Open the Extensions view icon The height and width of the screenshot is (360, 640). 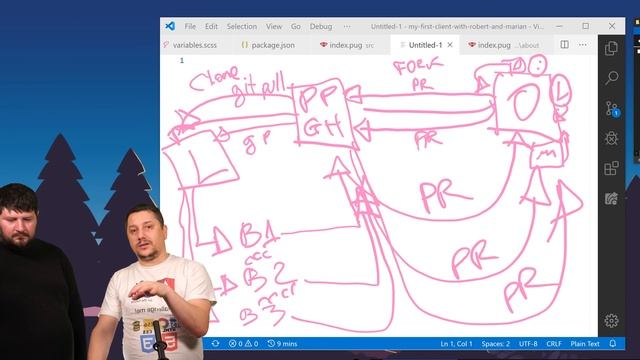click(x=611, y=168)
